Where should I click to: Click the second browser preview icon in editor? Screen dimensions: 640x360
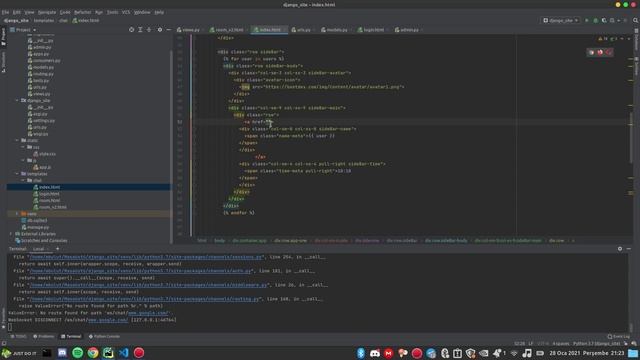tap(600, 52)
